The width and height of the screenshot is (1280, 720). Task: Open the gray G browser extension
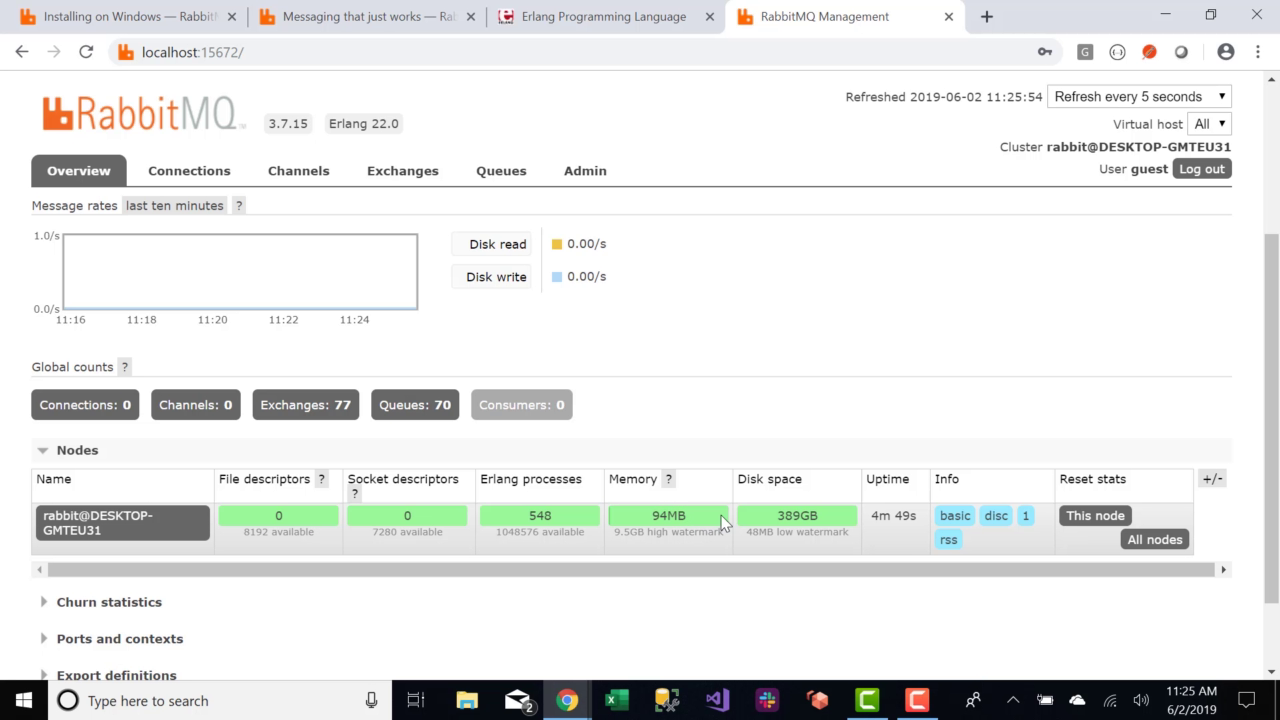tap(1085, 52)
